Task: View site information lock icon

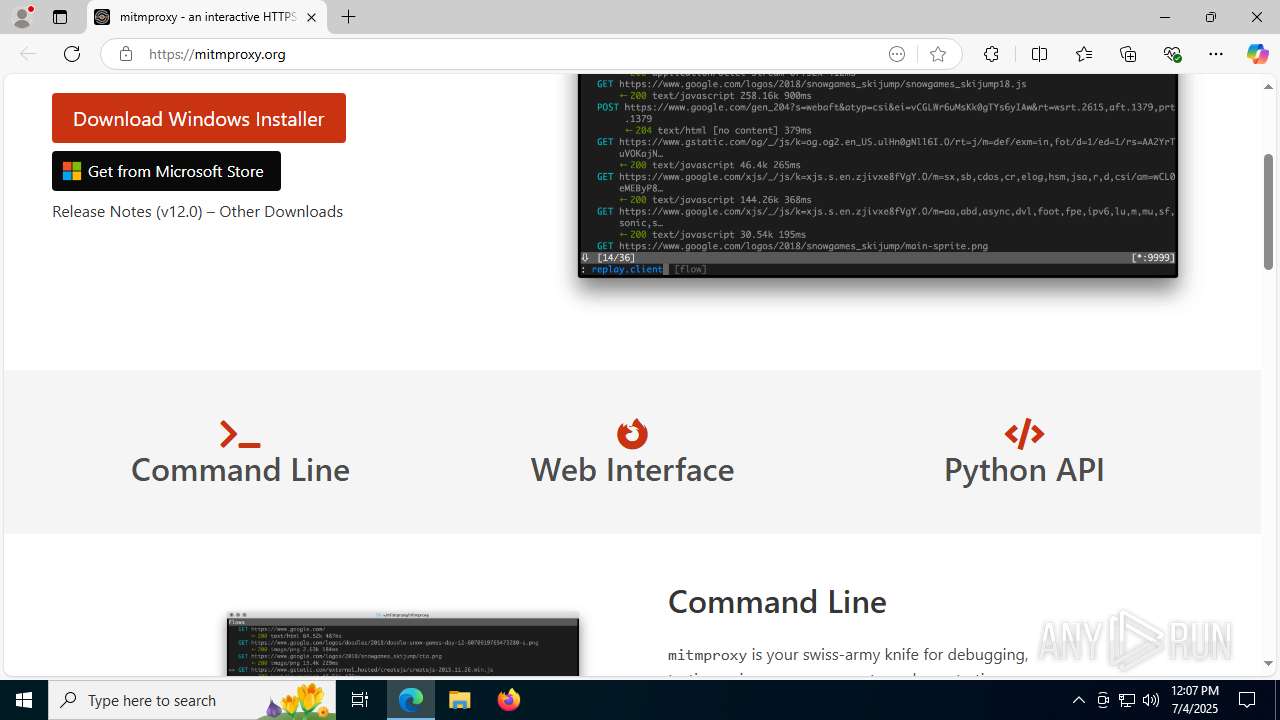Action: [x=125, y=54]
